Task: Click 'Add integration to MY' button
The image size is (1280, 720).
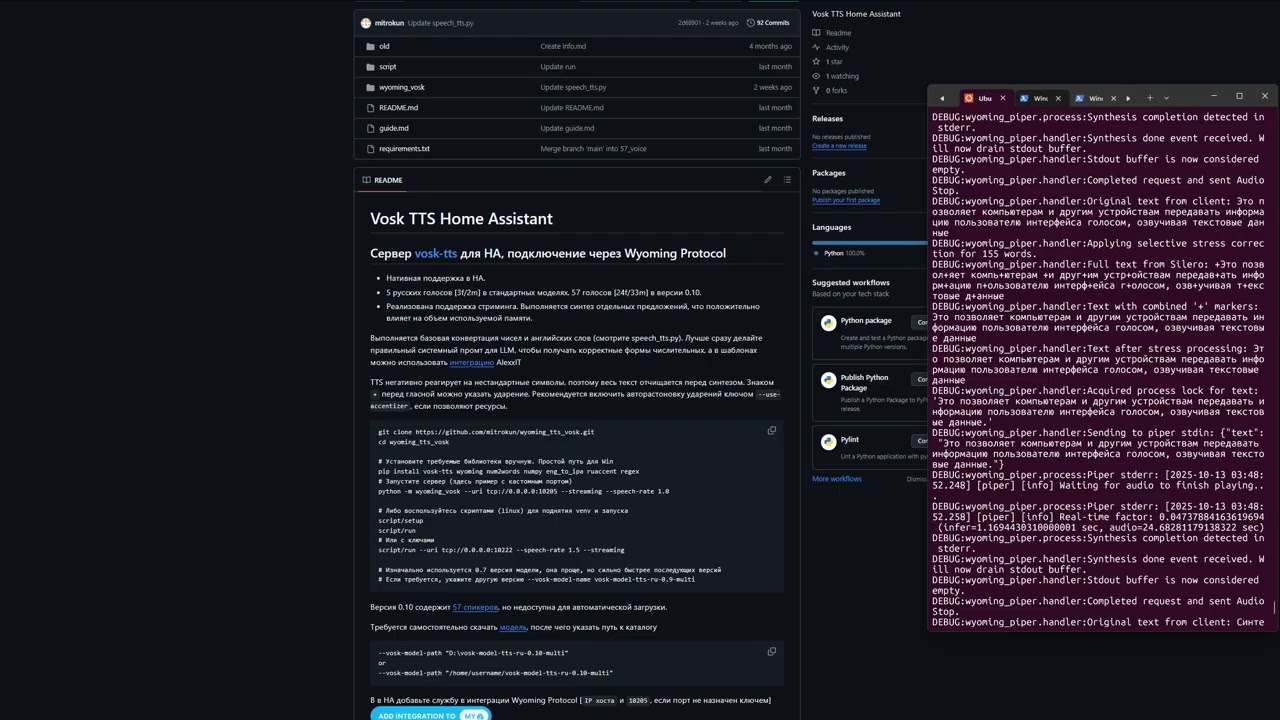Action: pyautogui.click(x=431, y=715)
